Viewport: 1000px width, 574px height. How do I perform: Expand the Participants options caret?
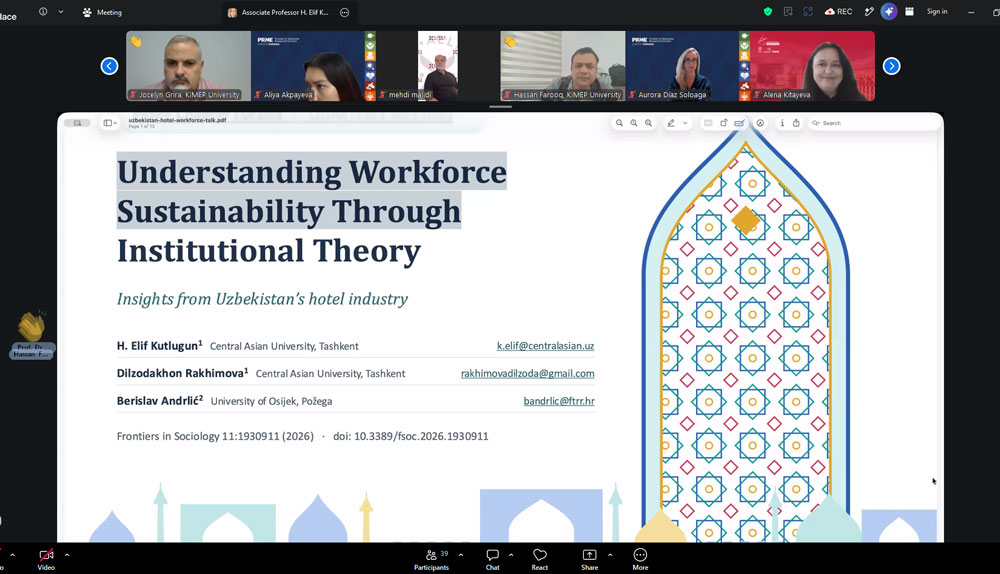pos(461,555)
